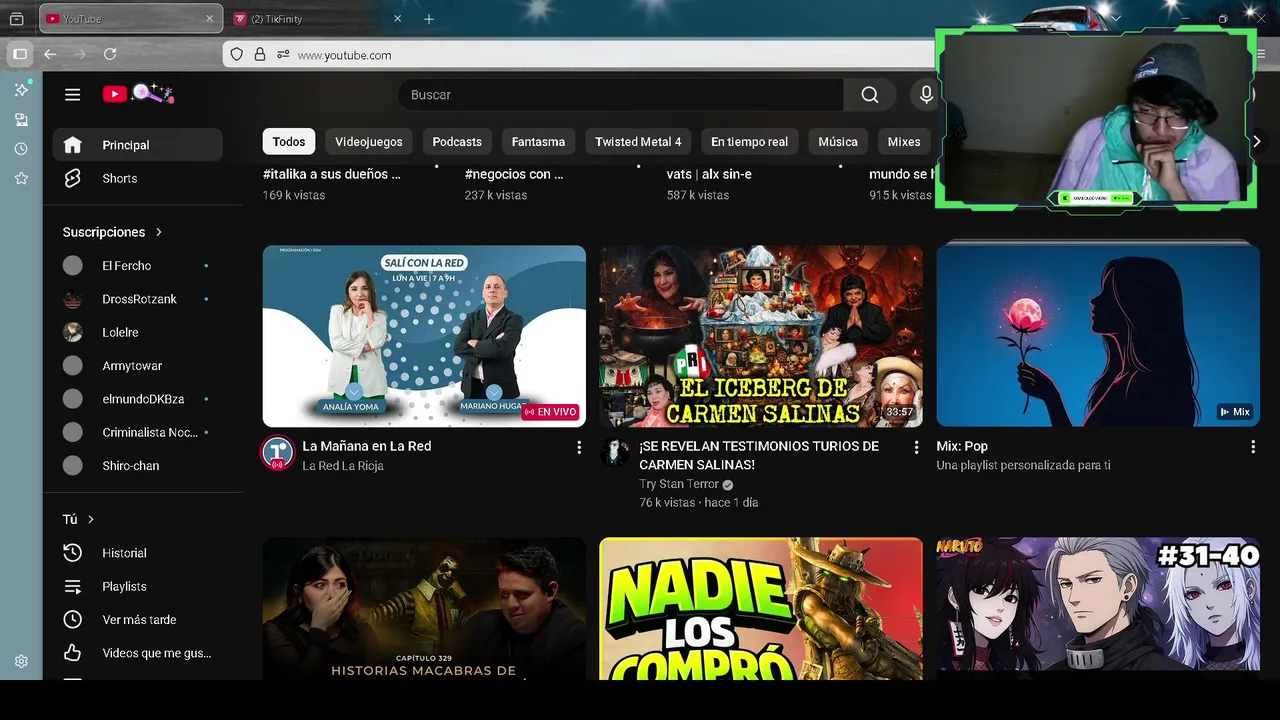Image resolution: width=1280 pixels, height=720 pixels.
Task: Click La Mañana en La Red title
Action: (x=367, y=446)
